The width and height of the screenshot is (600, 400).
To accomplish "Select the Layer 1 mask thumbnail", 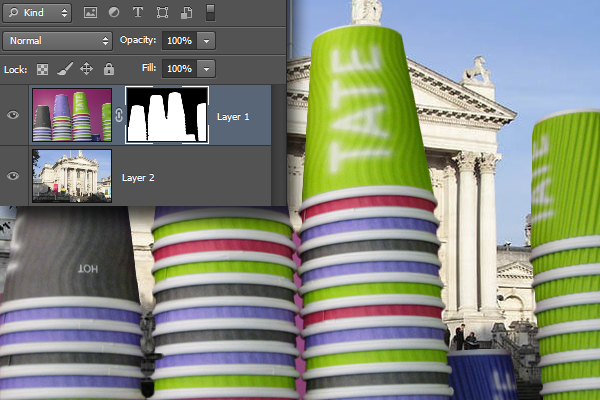I will click(166, 115).
